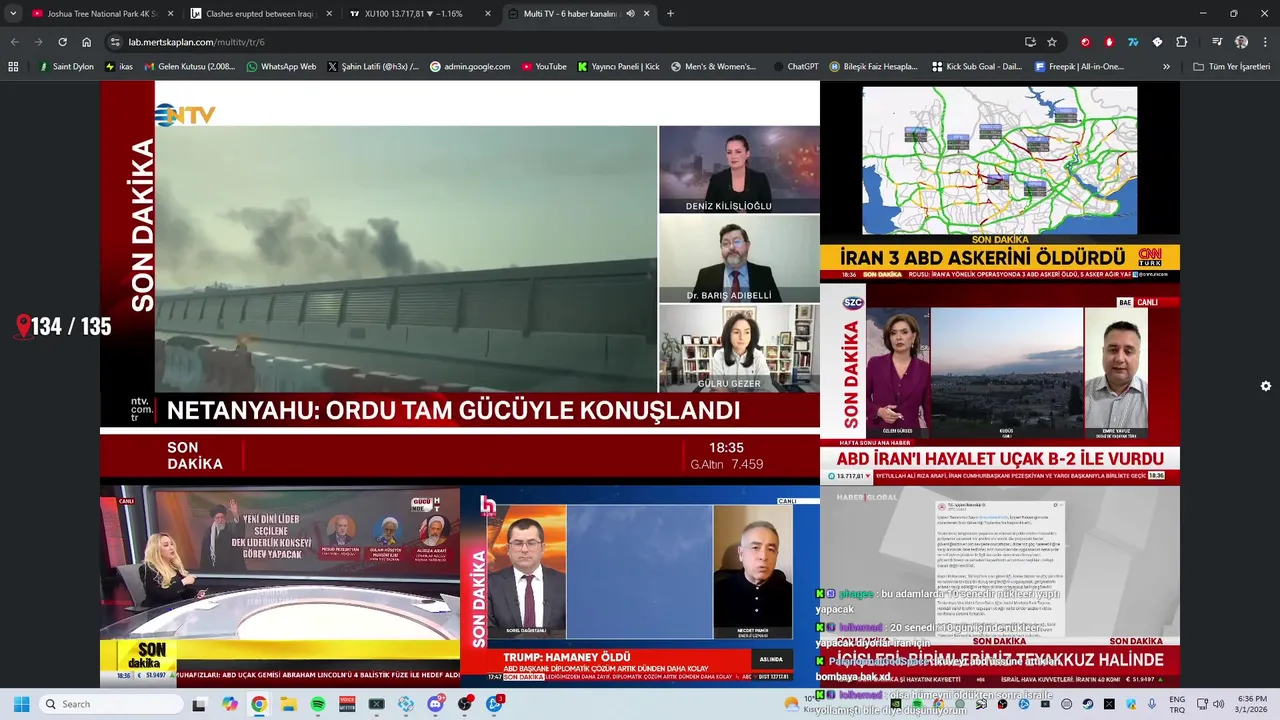
Task: Mute the Multi TV tab audio icon
Action: point(631,14)
